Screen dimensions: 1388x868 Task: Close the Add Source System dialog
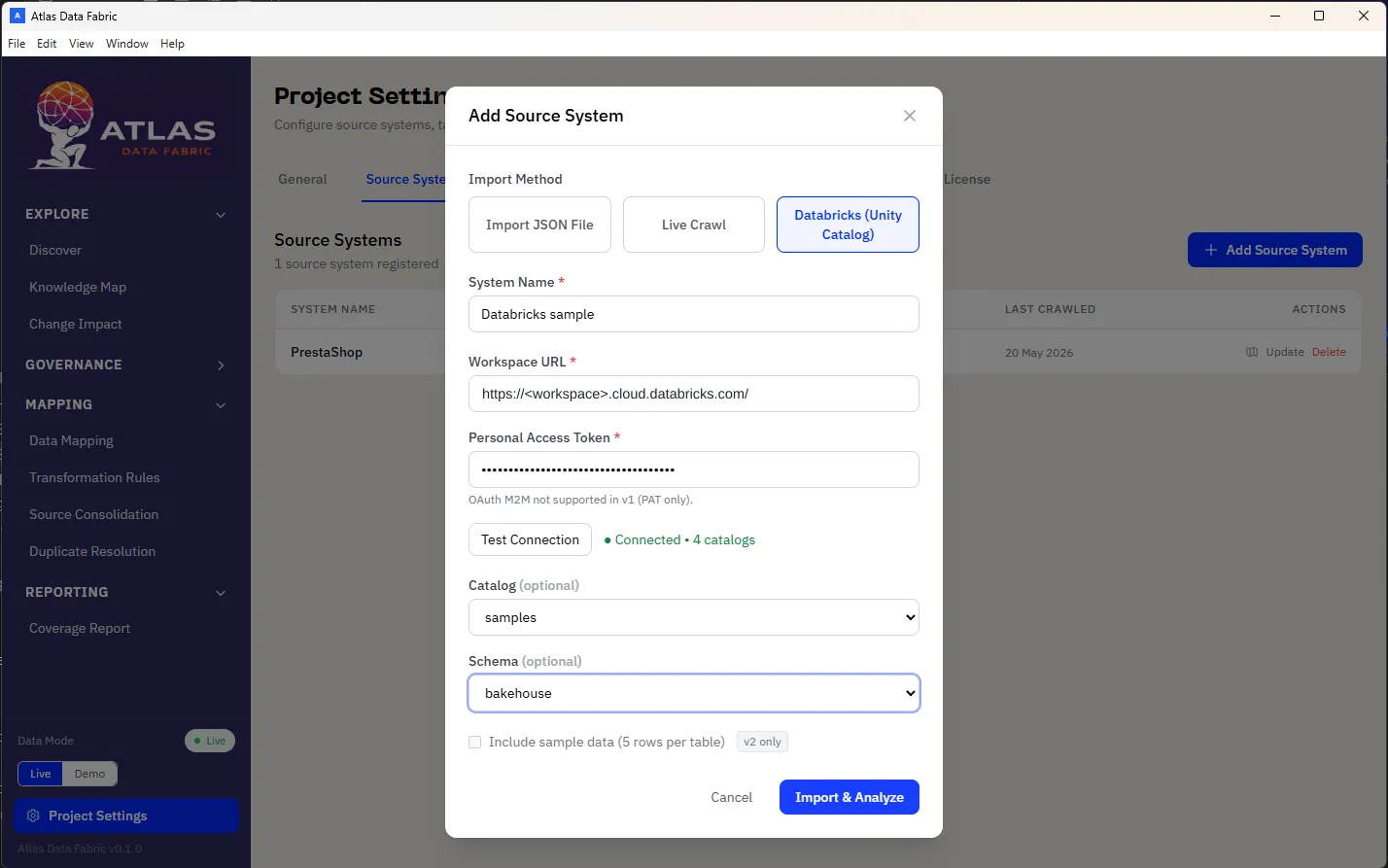910,116
